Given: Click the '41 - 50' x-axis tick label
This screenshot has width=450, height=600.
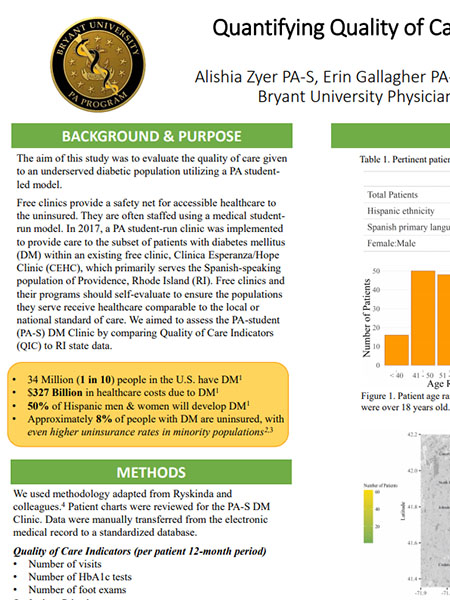Looking at the screenshot, I should pyautogui.click(x=423, y=375).
